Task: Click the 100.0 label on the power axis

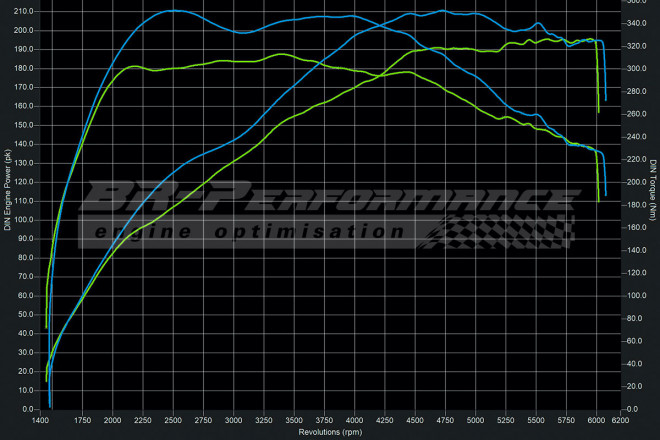Action: pyautogui.click(x=25, y=220)
